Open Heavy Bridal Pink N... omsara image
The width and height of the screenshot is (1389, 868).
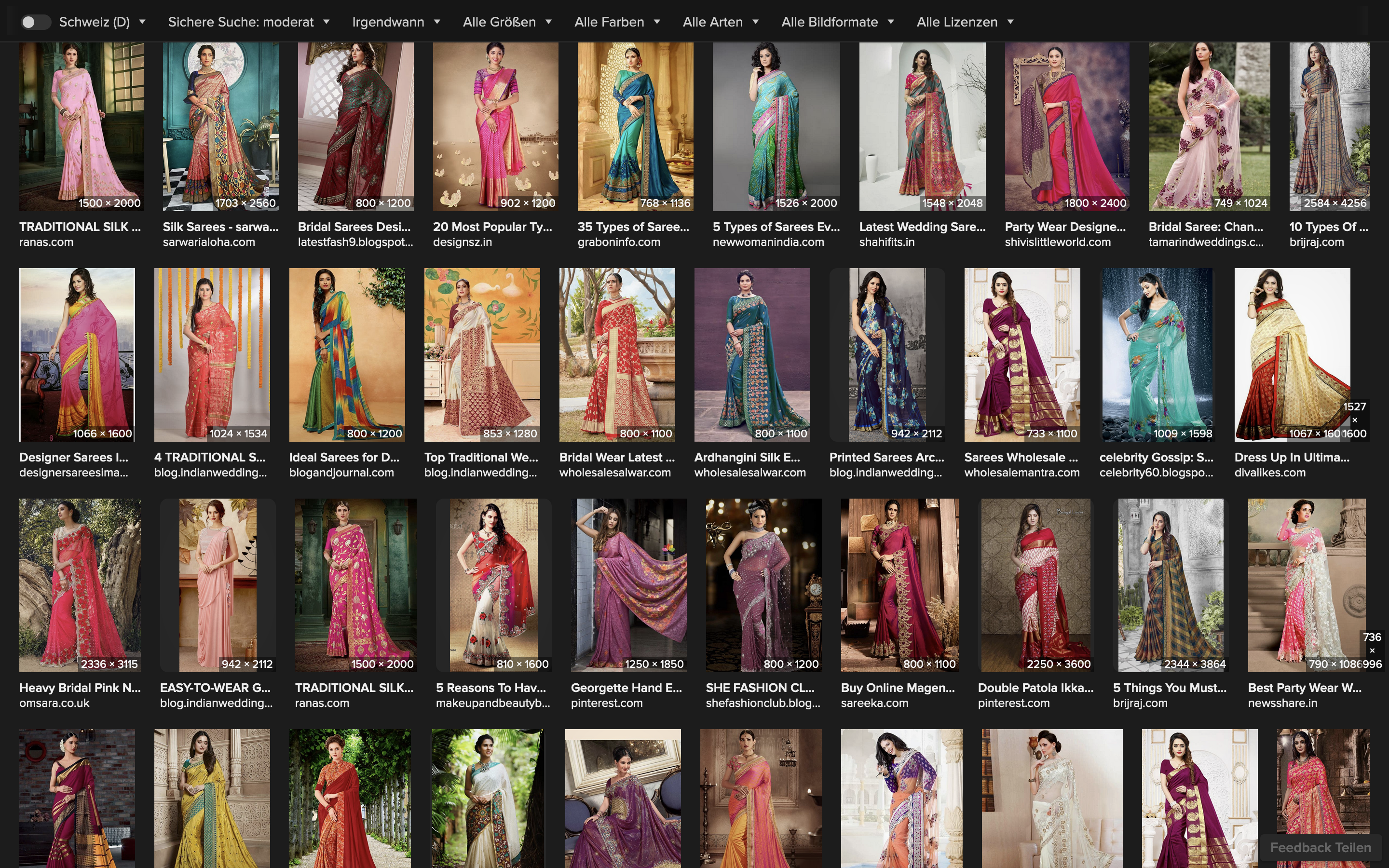(x=80, y=585)
